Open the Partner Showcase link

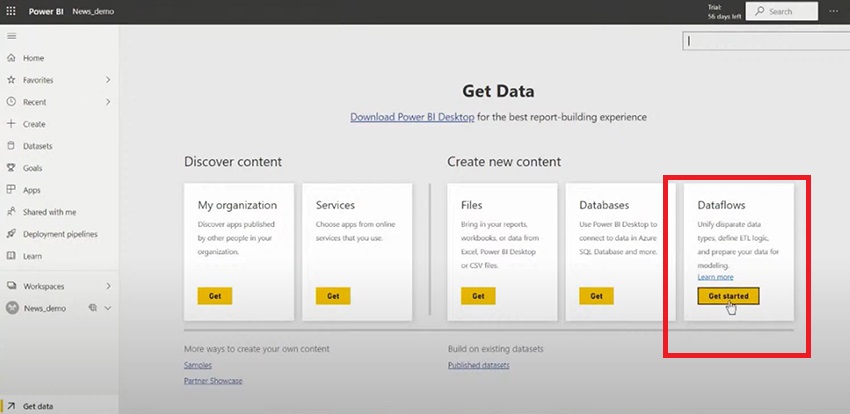[213, 381]
